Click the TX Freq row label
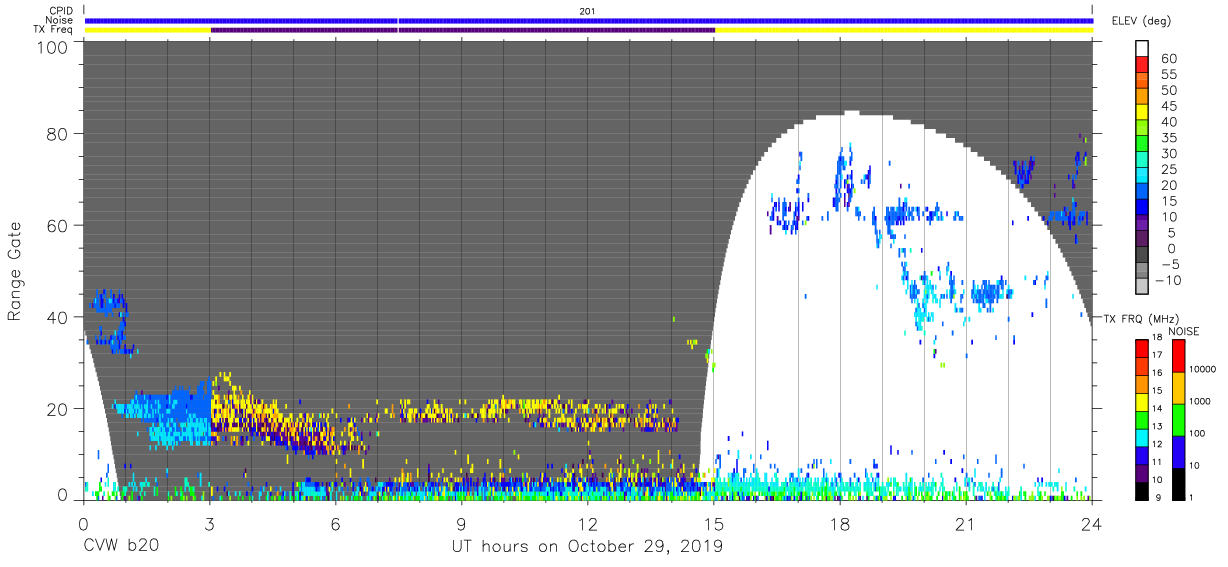Image resolution: width=1228 pixels, height=567 pixels. pos(54,30)
